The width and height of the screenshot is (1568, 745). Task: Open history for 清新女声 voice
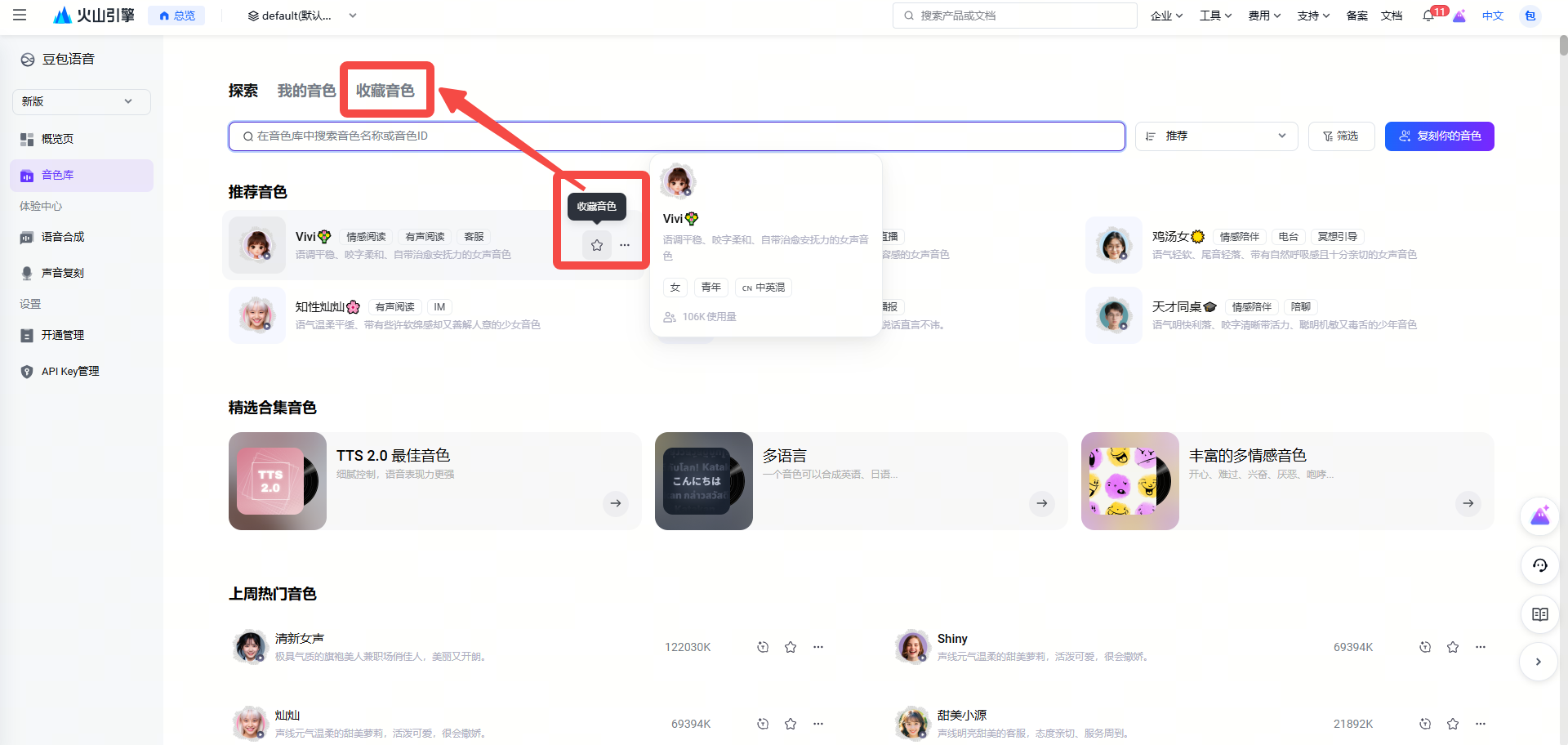(763, 647)
